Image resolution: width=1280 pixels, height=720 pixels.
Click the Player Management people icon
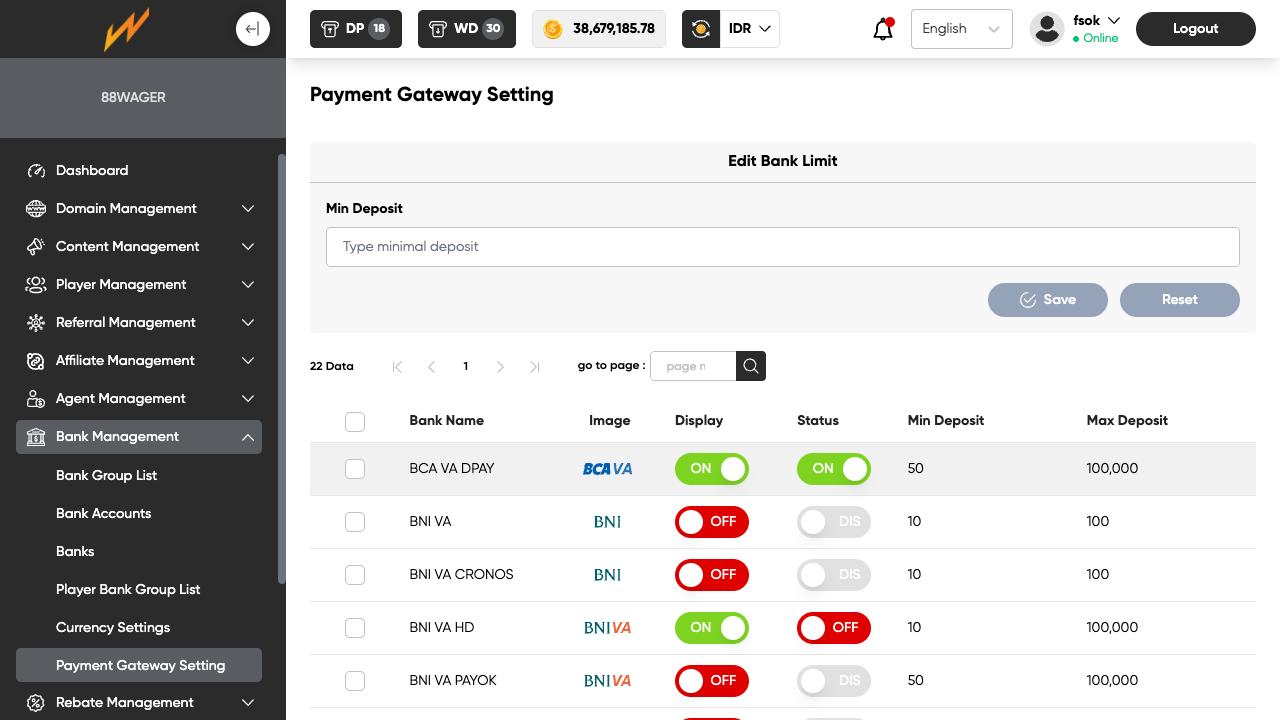[x=36, y=285]
